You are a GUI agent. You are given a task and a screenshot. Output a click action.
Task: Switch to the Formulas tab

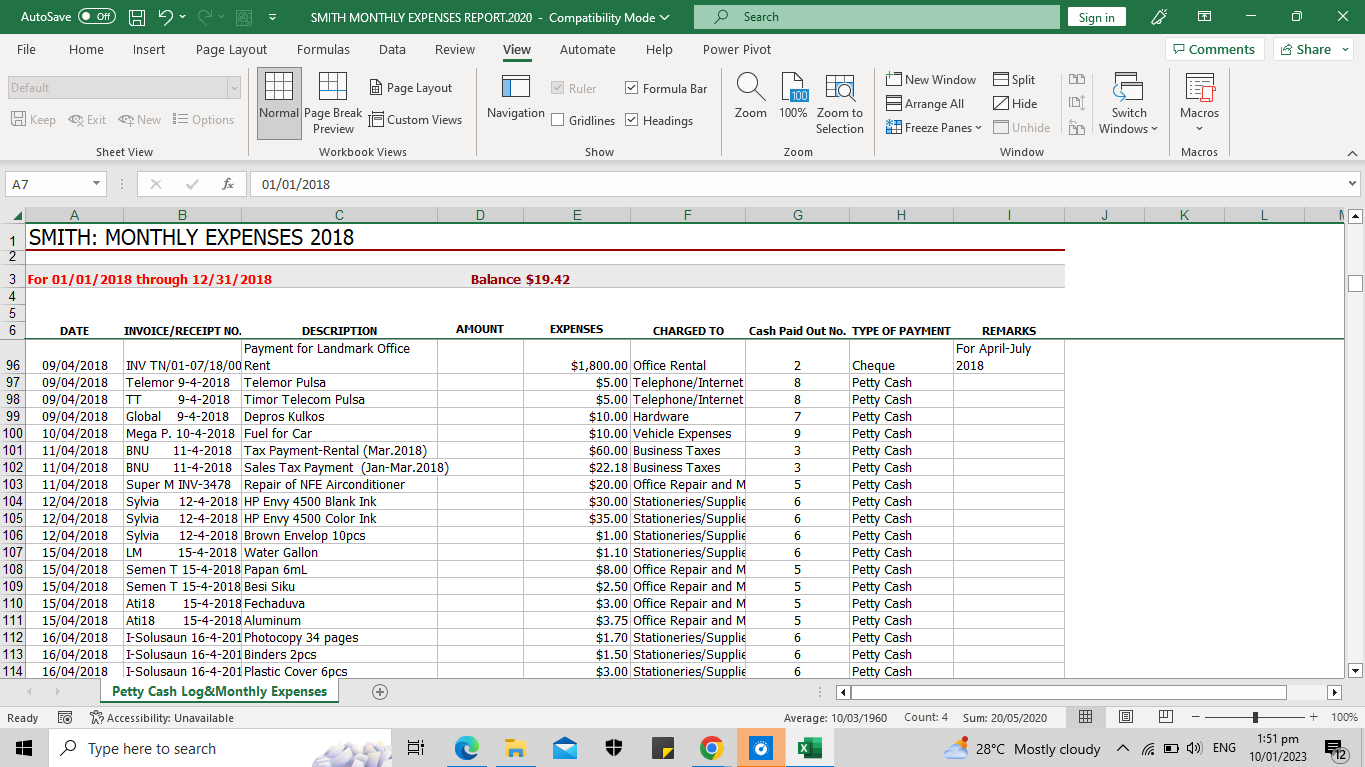pyautogui.click(x=323, y=49)
